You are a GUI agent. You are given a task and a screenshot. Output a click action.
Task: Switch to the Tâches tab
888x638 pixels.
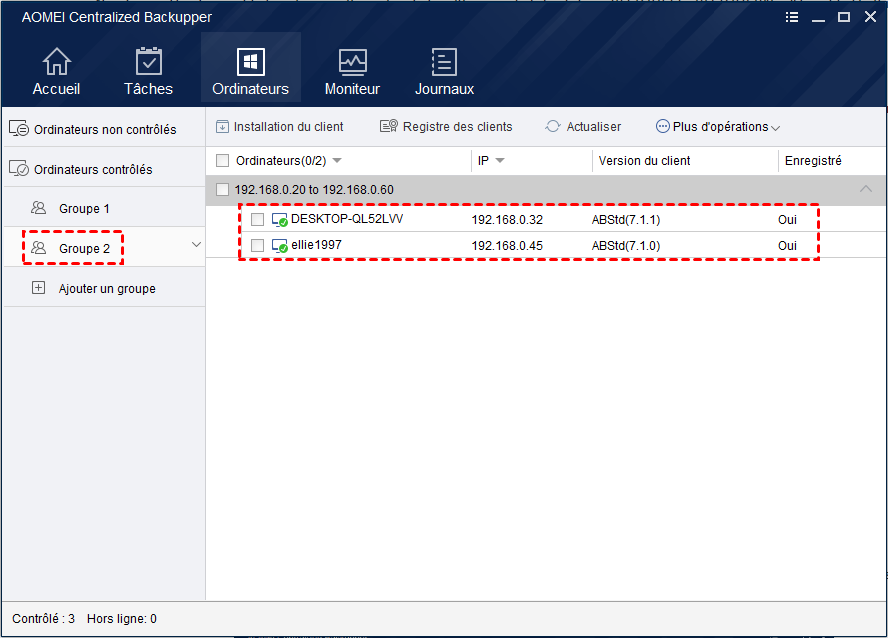click(148, 70)
